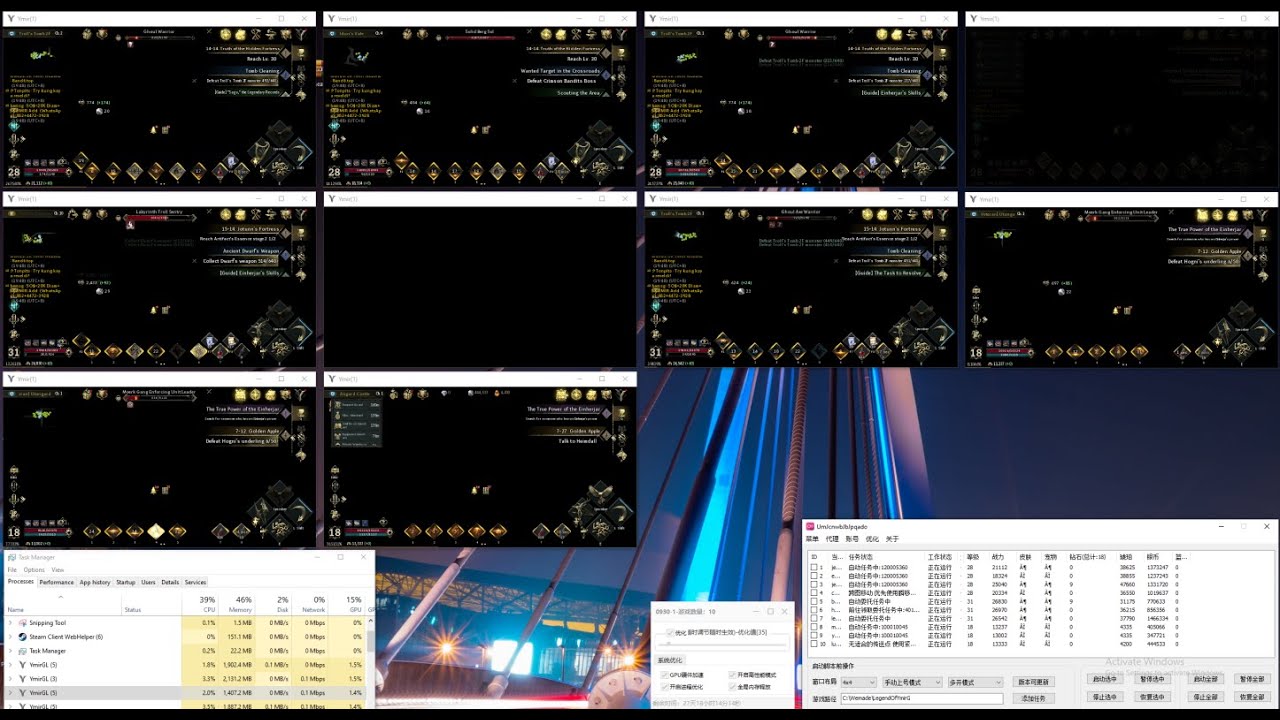Open Task Manager Options menu
The width and height of the screenshot is (1280, 720).
(x=34, y=570)
